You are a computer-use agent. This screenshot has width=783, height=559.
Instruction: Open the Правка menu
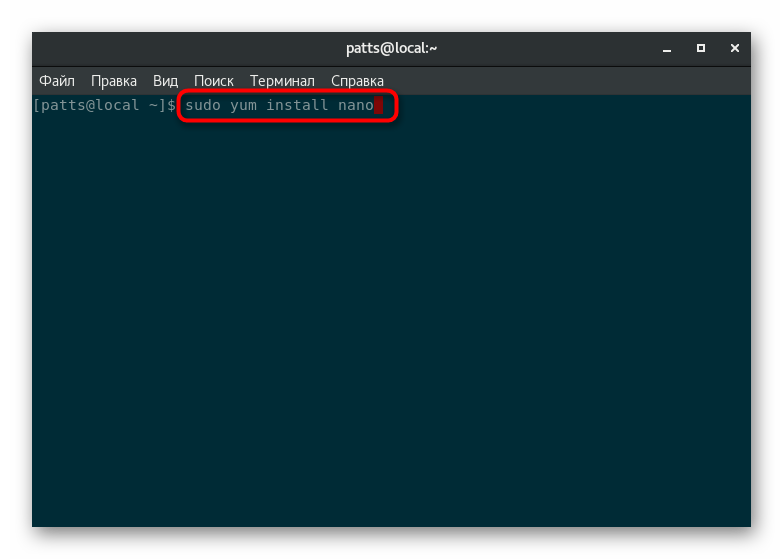coord(114,81)
